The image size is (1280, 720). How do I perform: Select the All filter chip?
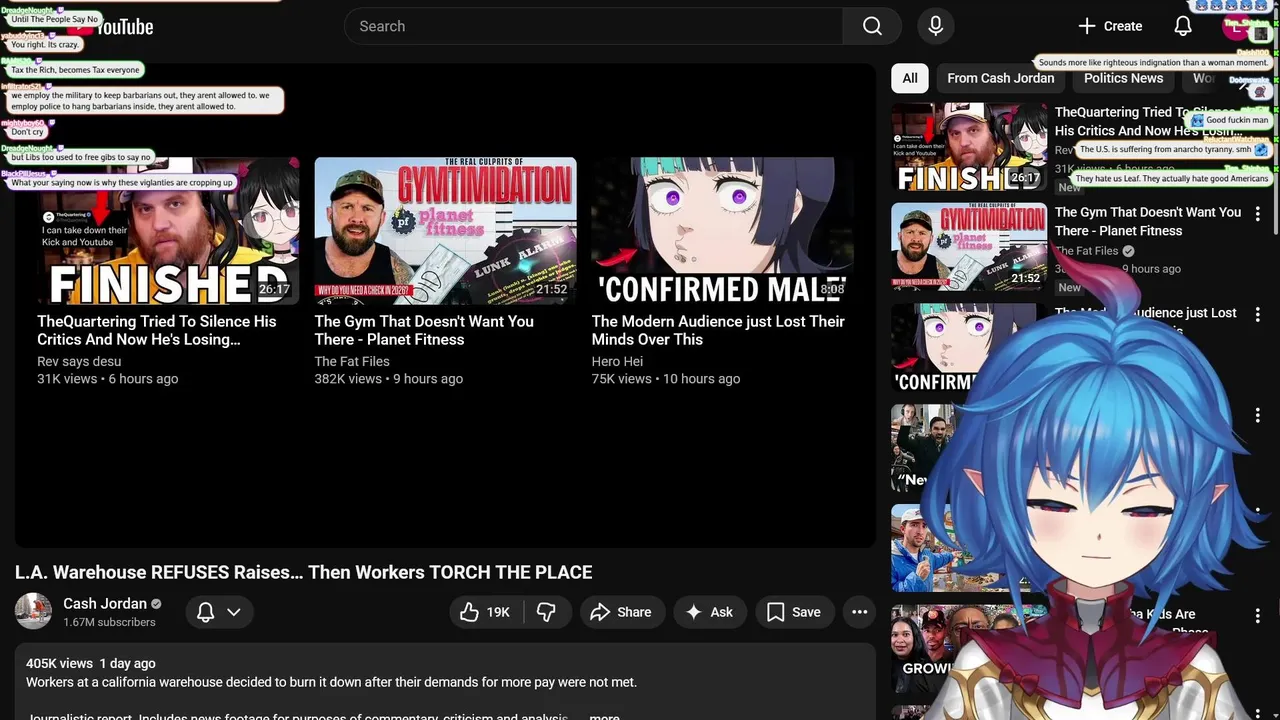(910, 78)
